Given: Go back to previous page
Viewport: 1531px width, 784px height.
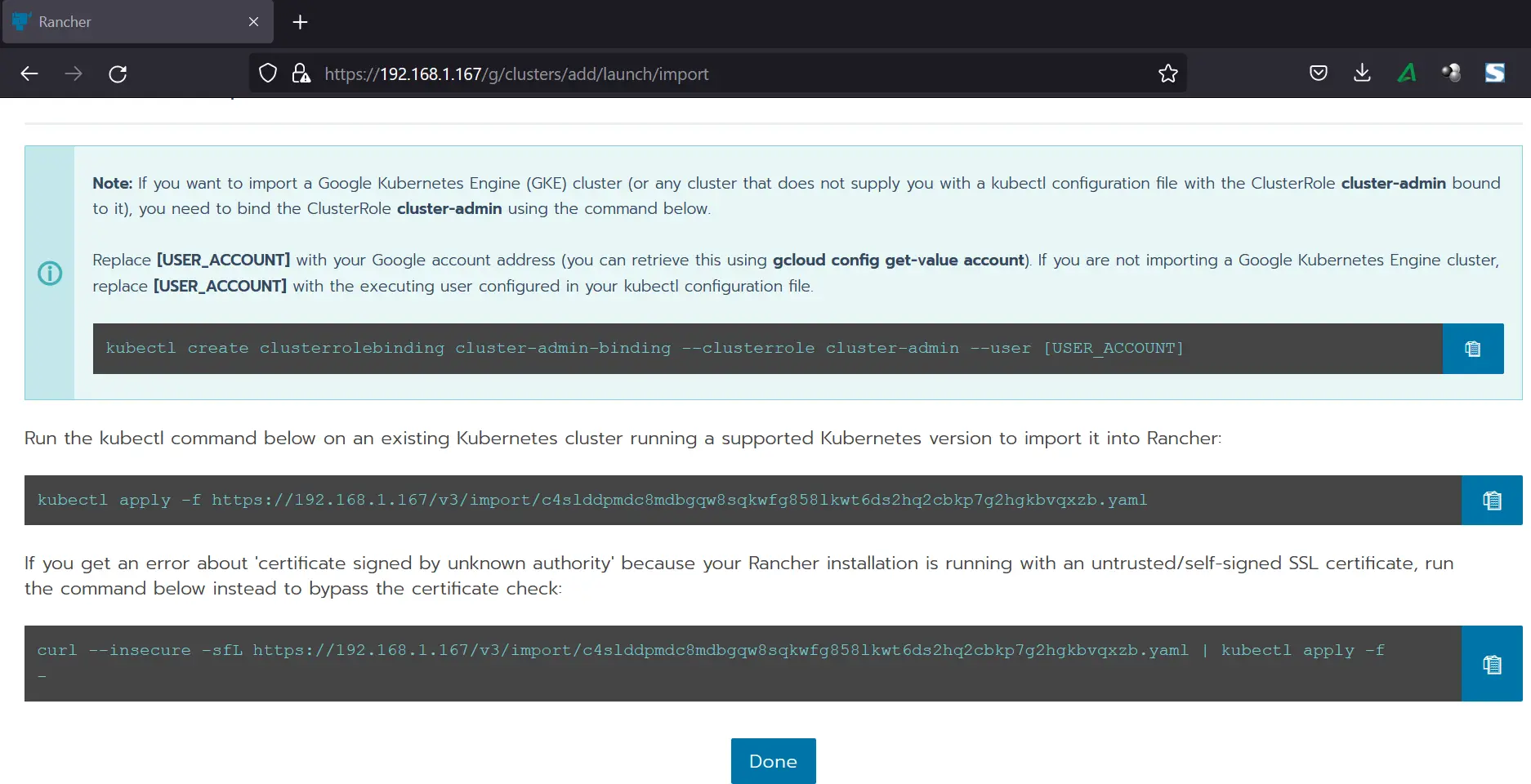Looking at the screenshot, I should 29,73.
